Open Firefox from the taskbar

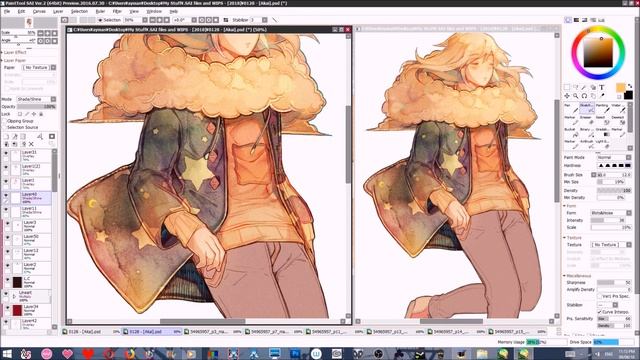(x=129, y=354)
